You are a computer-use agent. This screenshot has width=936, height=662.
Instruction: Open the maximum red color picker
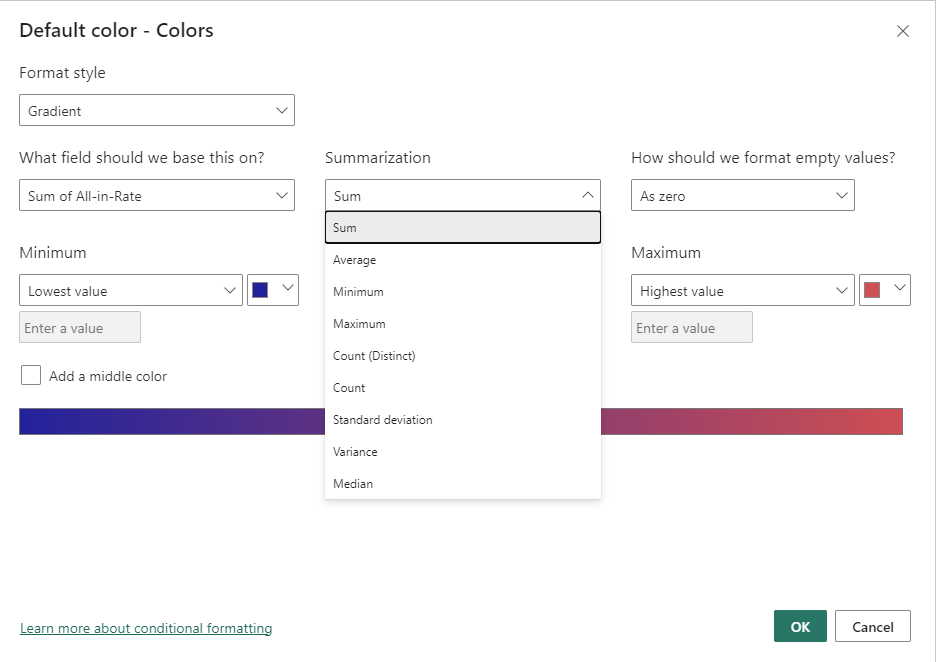pos(885,290)
